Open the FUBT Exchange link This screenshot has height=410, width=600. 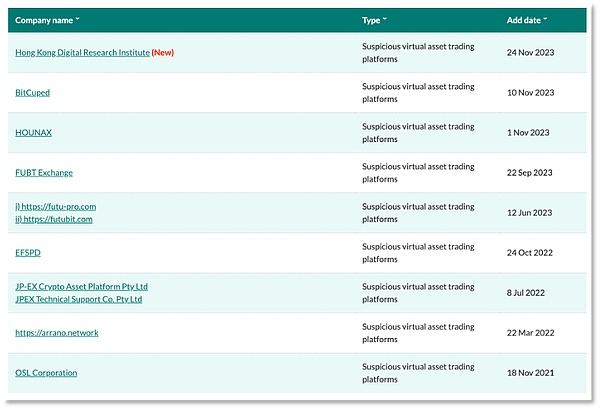tap(44, 172)
